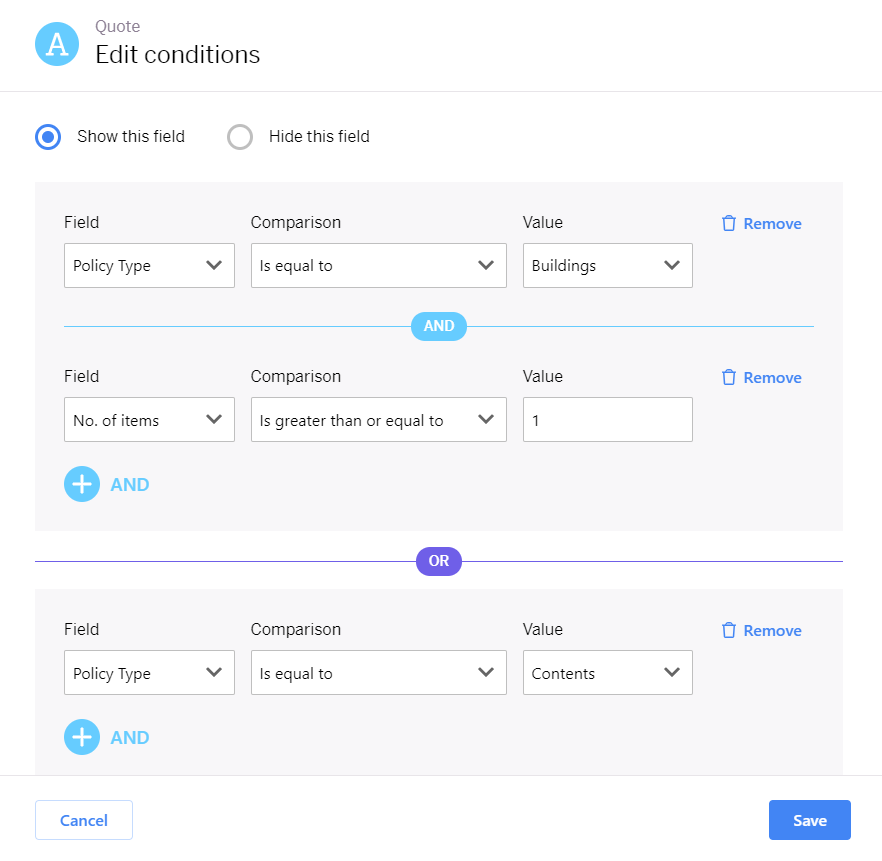Click the Save button

[809, 820]
